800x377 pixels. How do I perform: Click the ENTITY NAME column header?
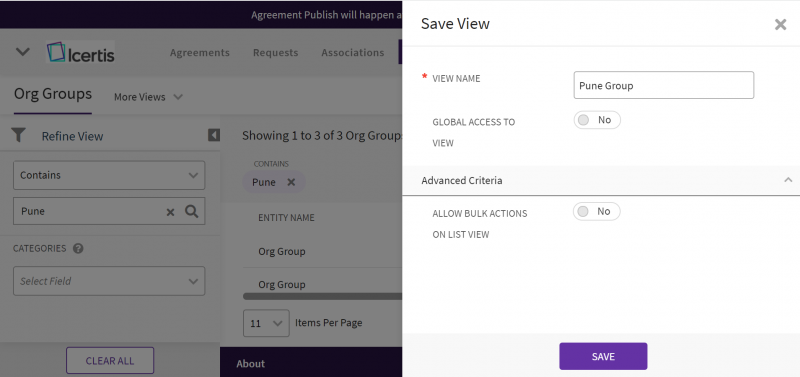coord(286,218)
